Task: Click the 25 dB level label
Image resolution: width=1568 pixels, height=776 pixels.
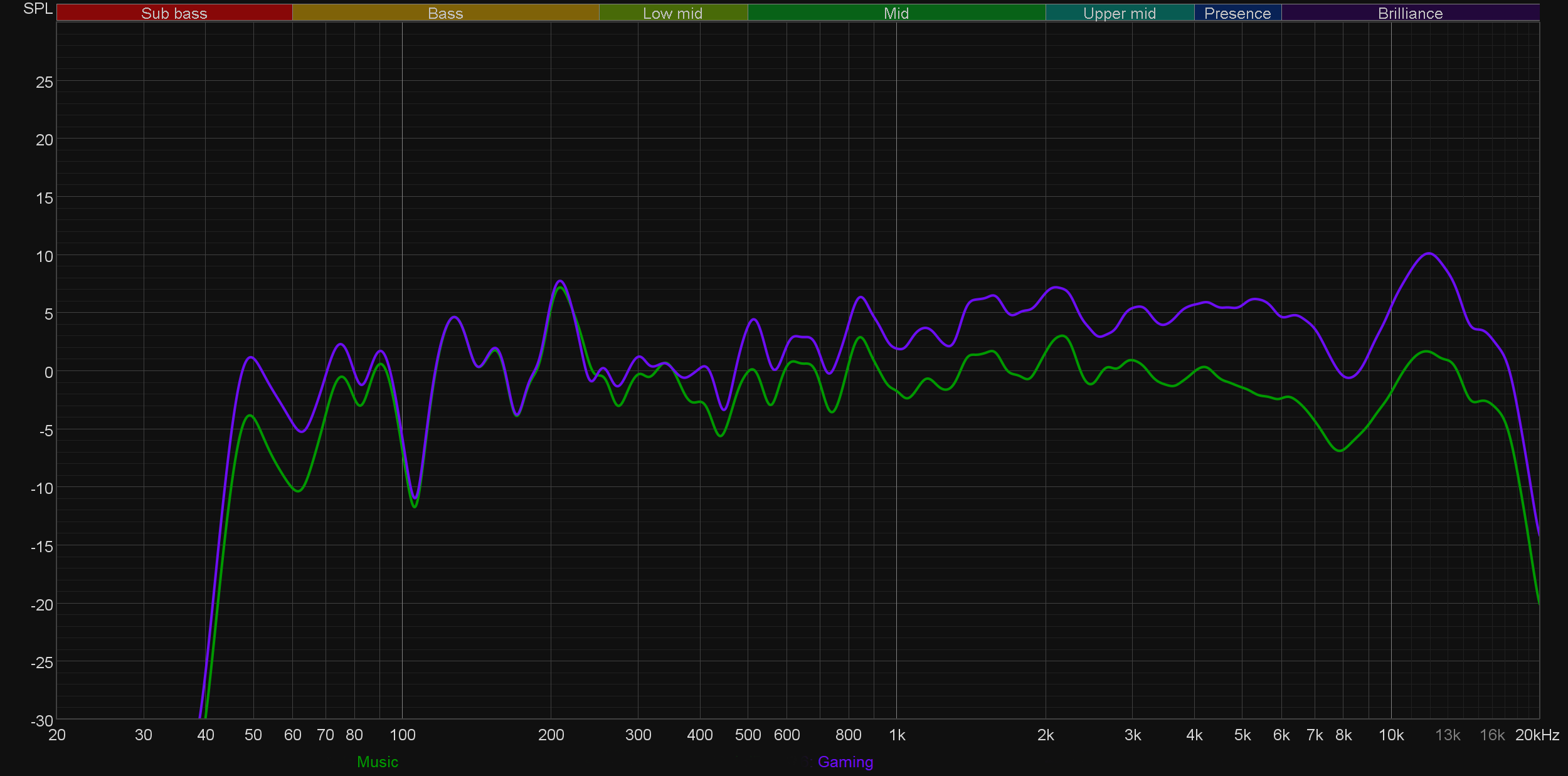Action: click(x=44, y=82)
